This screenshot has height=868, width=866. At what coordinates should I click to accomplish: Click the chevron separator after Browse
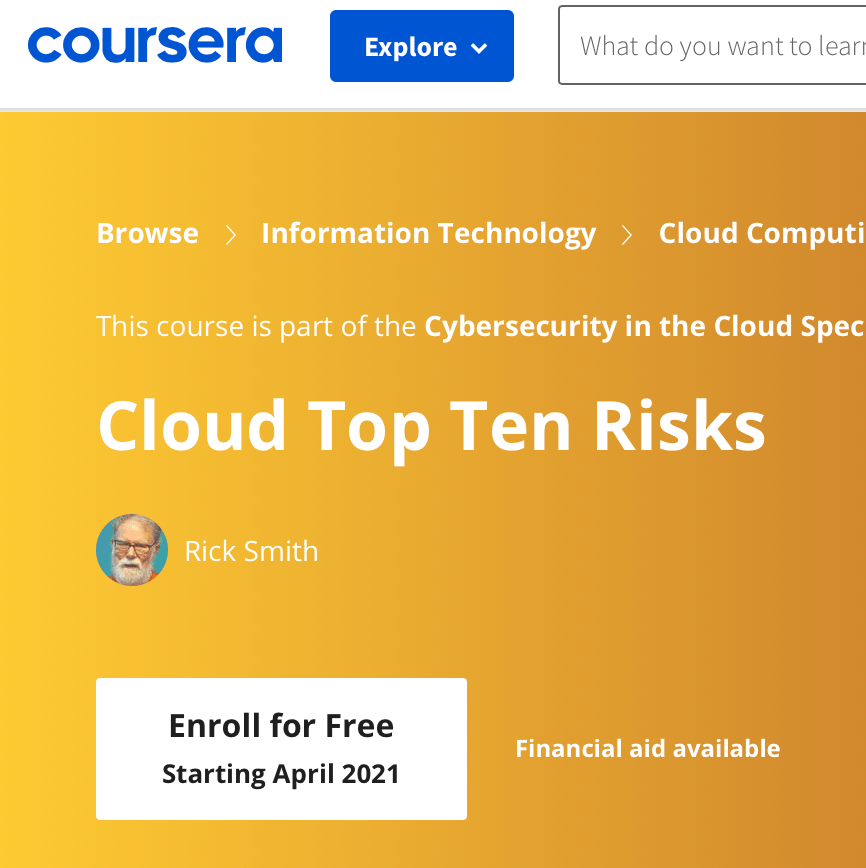(230, 234)
